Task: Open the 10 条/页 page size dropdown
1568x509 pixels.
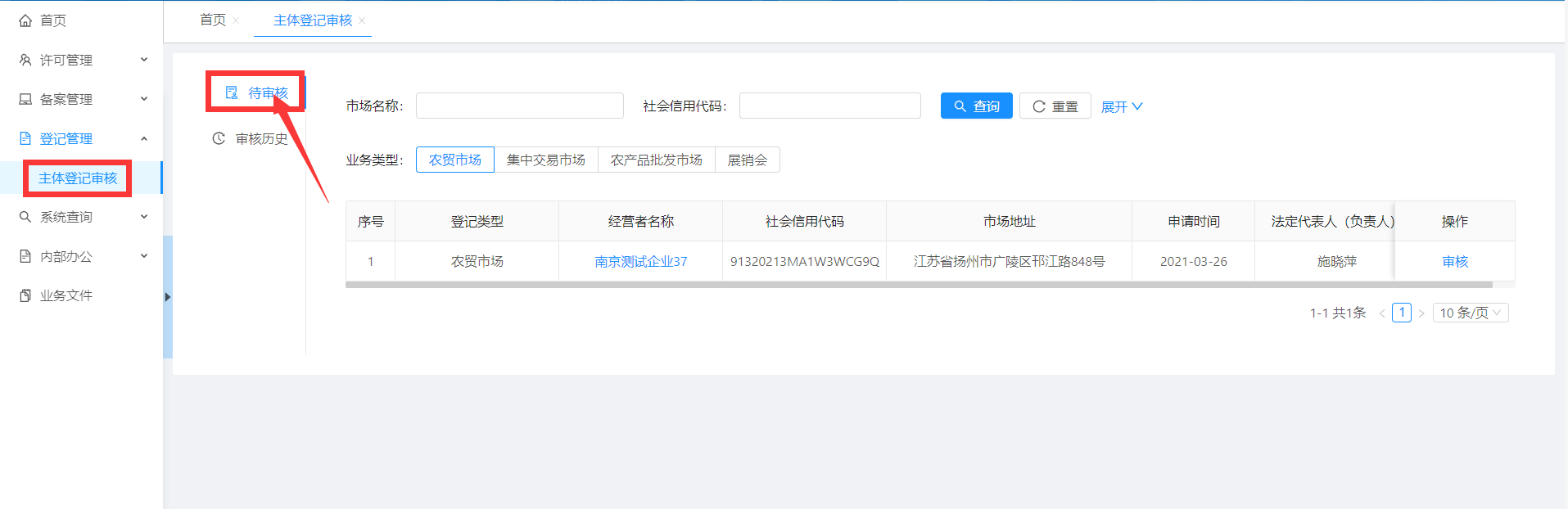Action: click(1470, 313)
